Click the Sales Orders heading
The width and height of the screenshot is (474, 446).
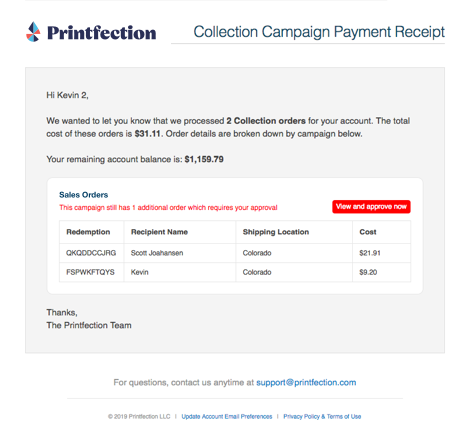coord(84,195)
